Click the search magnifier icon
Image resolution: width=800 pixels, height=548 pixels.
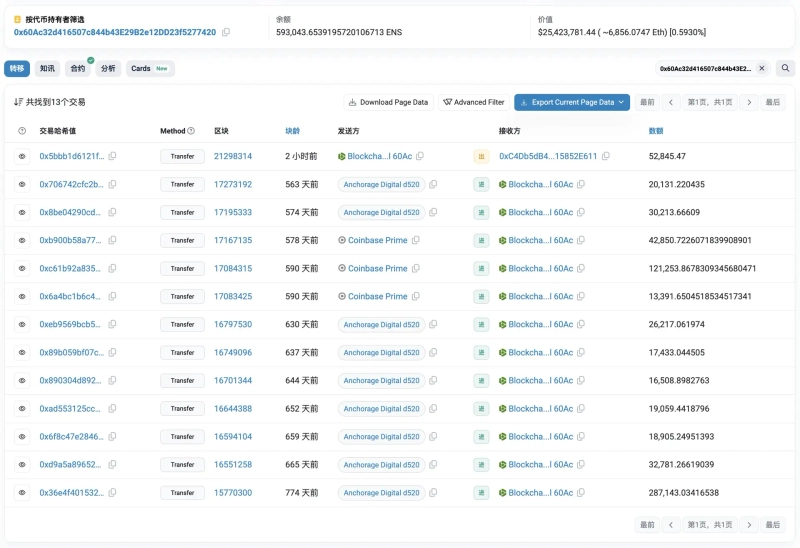786,69
